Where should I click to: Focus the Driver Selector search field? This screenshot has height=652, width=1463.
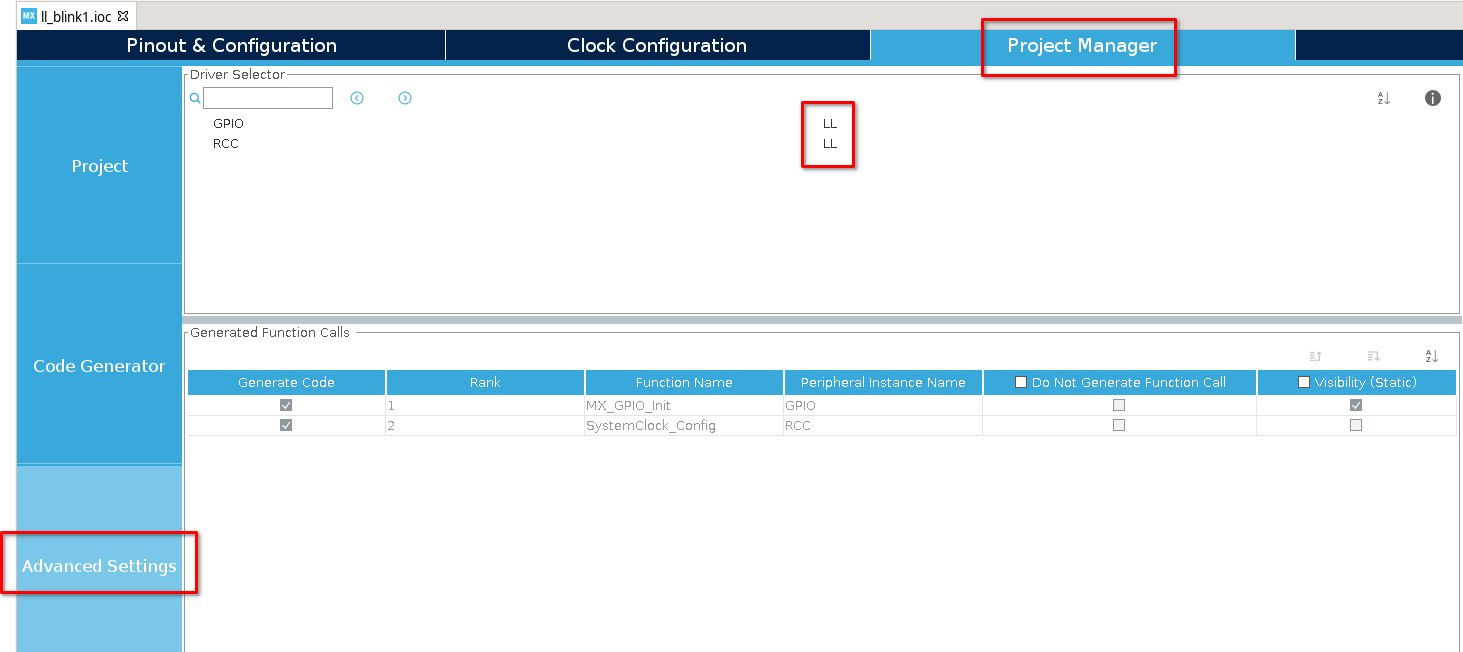coord(268,98)
